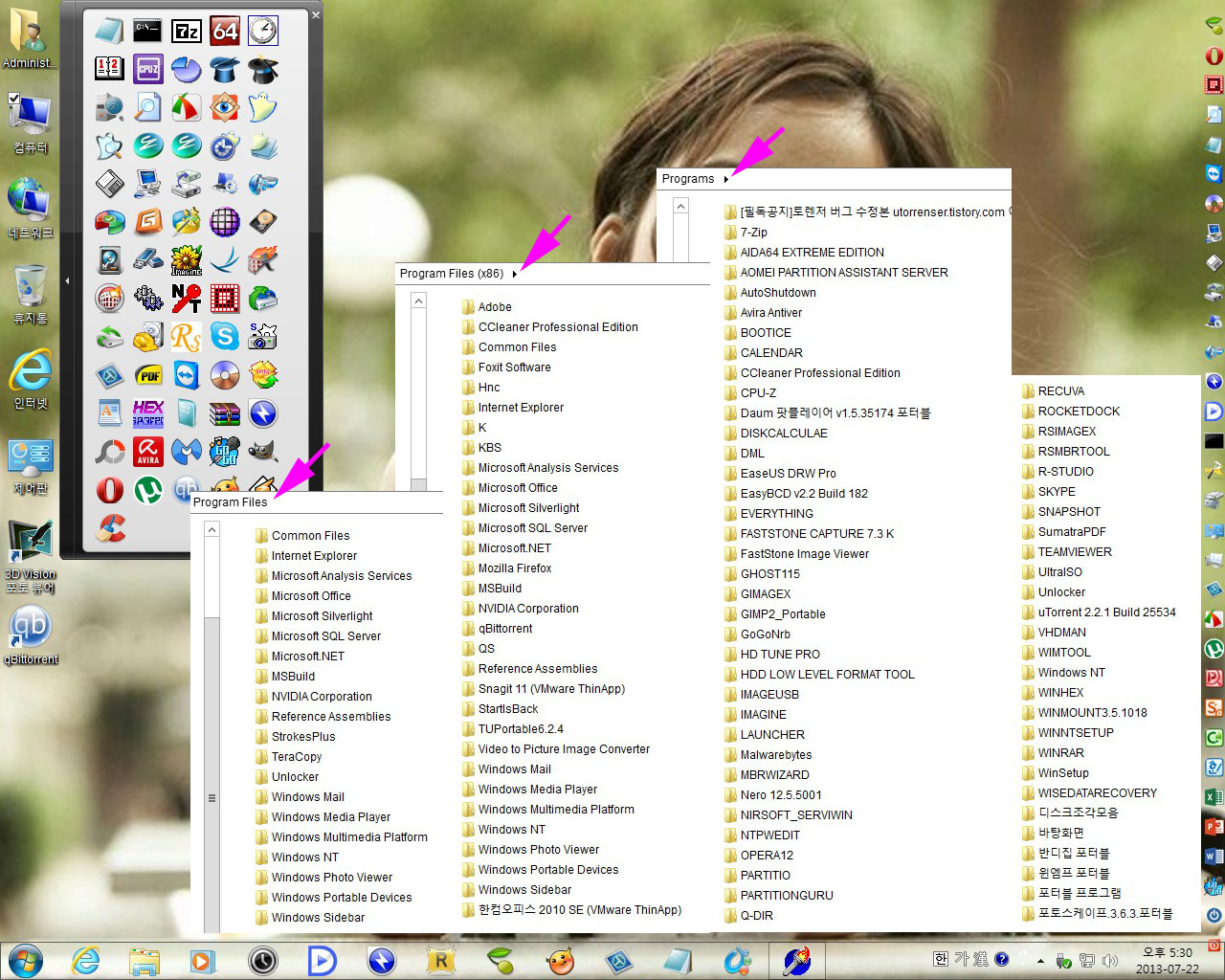Image resolution: width=1225 pixels, height=980 pixels.
Task: Click scroll-up arrow in Program Files (x86) list
Action: 418,301
